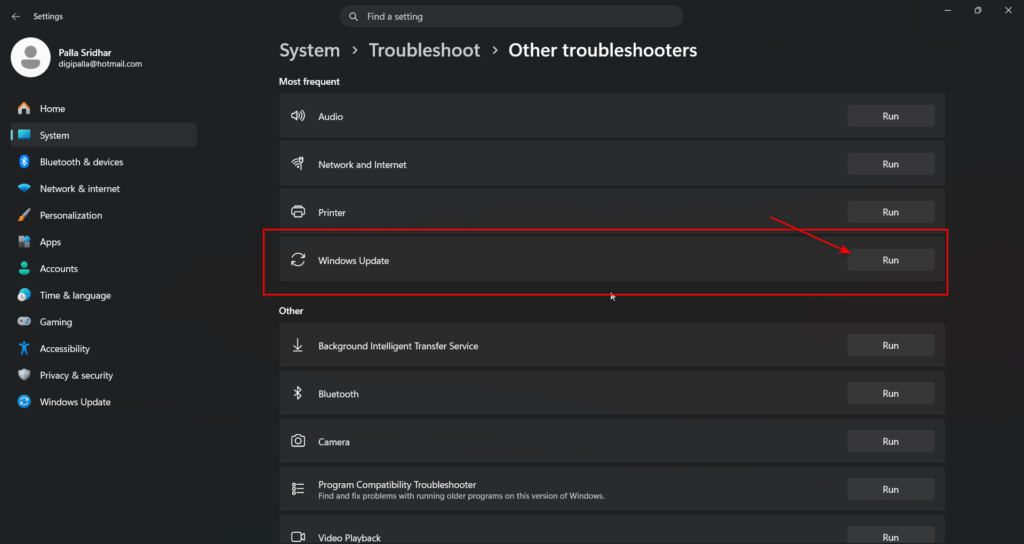Image resolution: width=1024 pixels, height=544 pixels.
Task: Click the search magnifier icon
Action: (353, 16)
